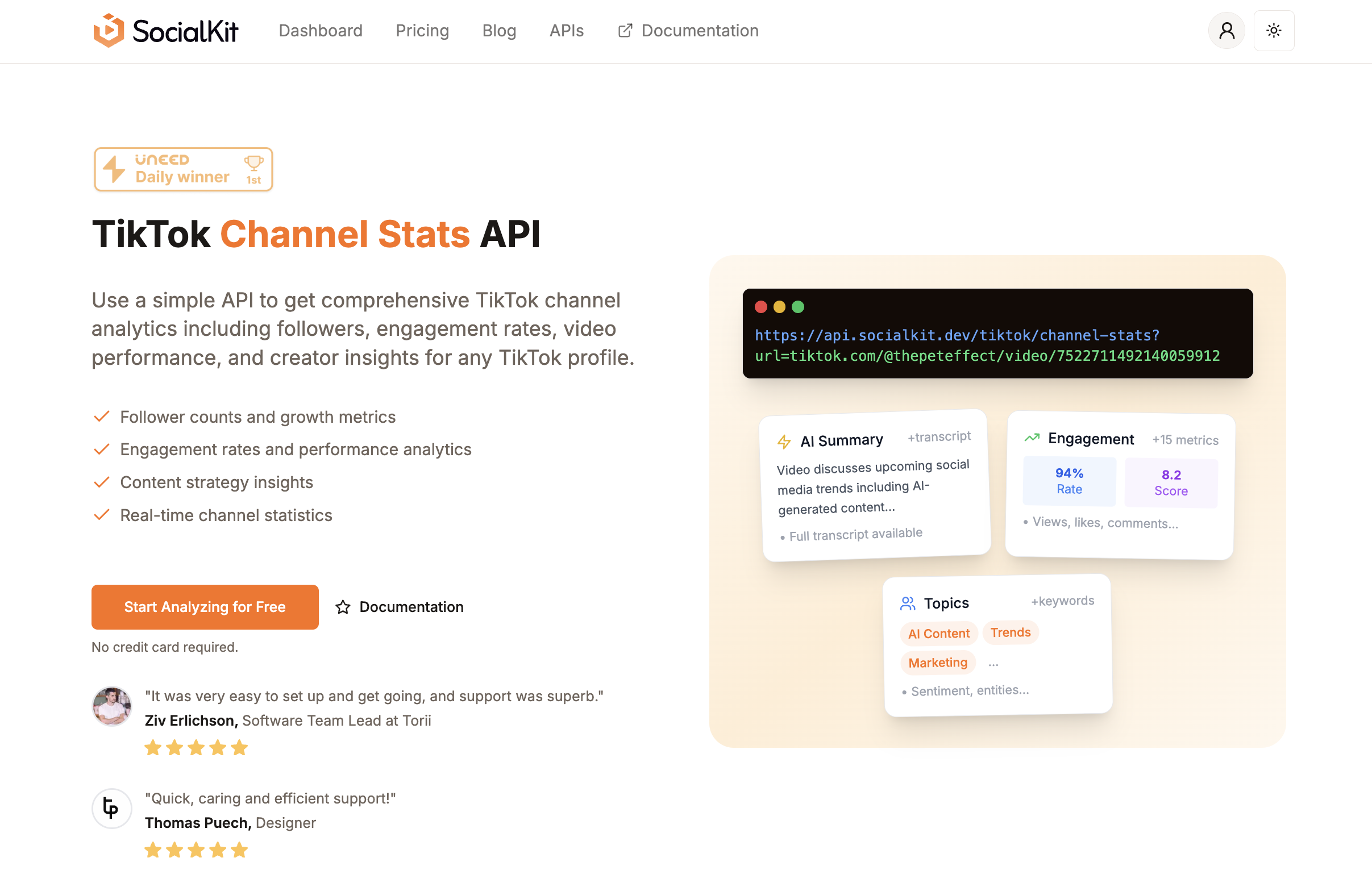This screenshot has height=891, width=1372.
Task: Switch to the APIs navigation item
Action: (x=566, y=30)
